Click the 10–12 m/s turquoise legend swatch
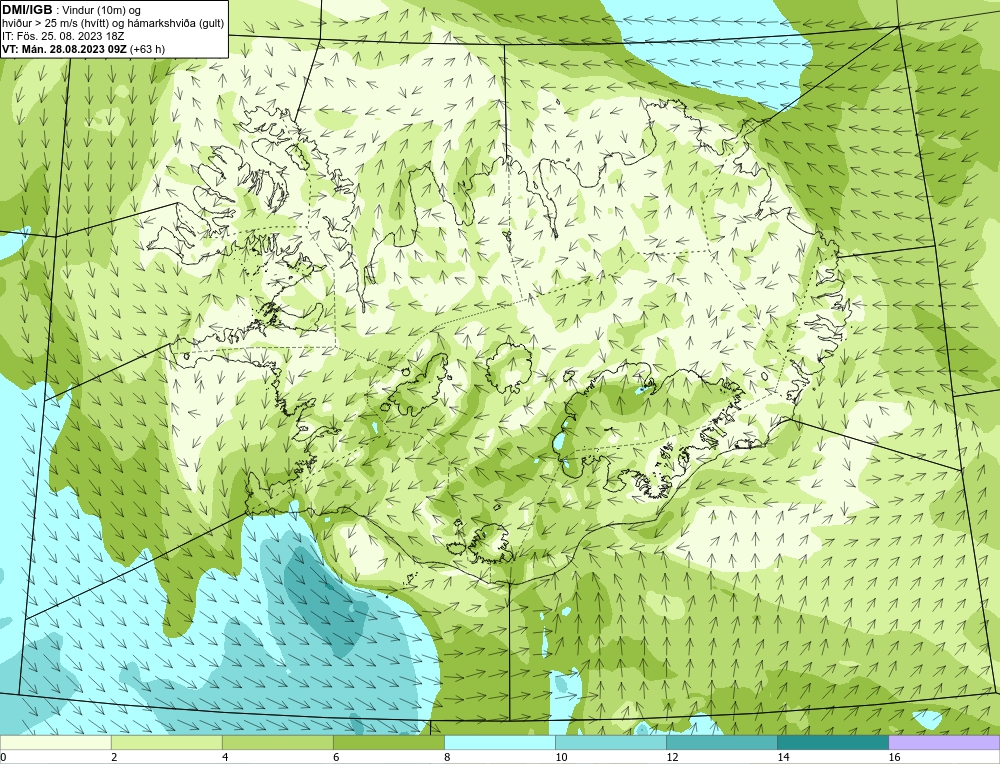 click(610, 742)
